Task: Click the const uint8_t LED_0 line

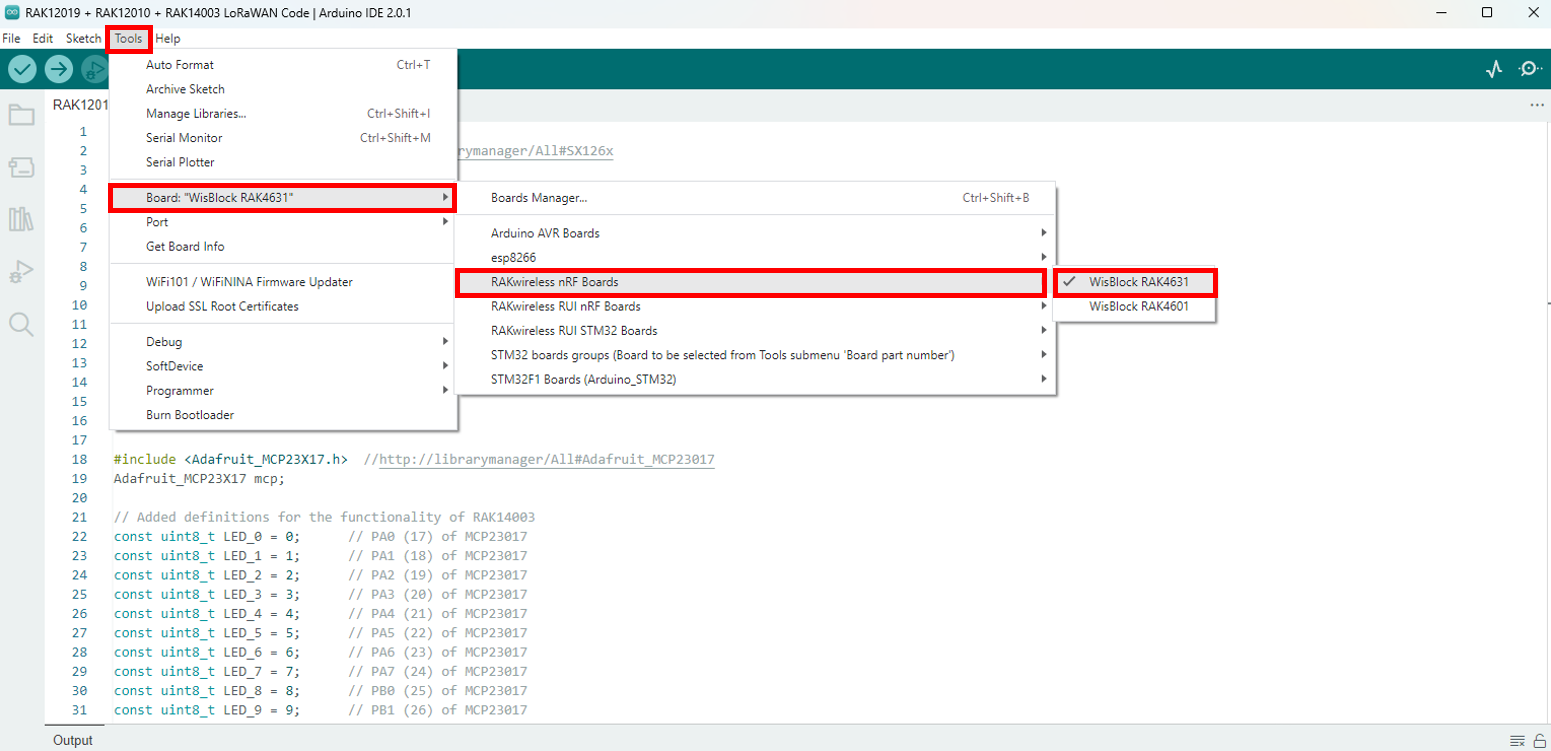Action: [x=320, y=537]
